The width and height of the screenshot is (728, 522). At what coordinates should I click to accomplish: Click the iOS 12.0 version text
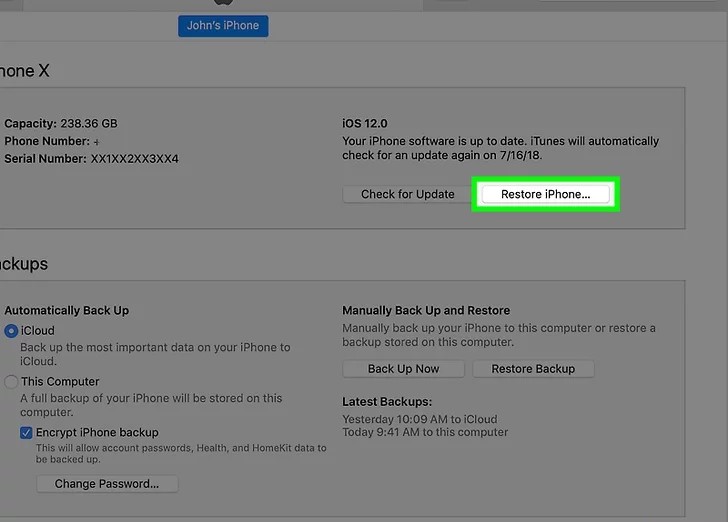(364, 124)
